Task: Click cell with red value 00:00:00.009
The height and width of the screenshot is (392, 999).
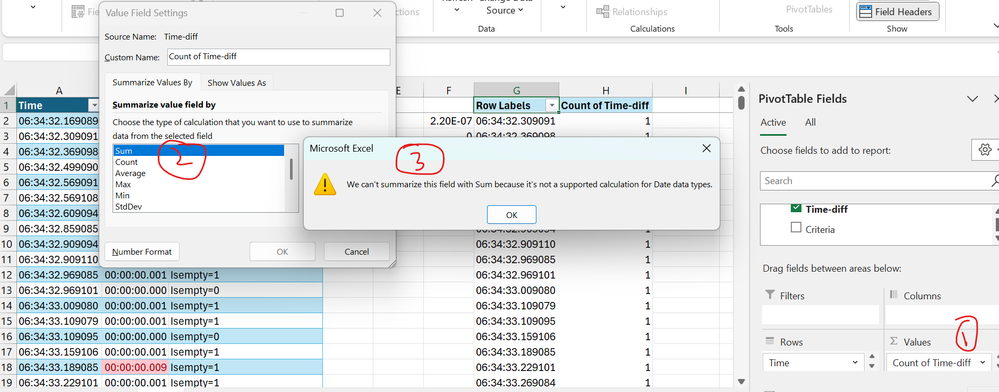Action: (135, 367)
